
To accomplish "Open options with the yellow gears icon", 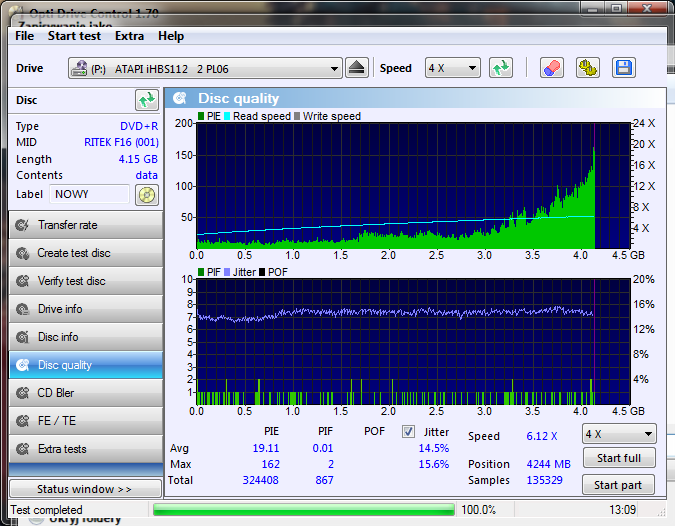I will tap(588, 68).
